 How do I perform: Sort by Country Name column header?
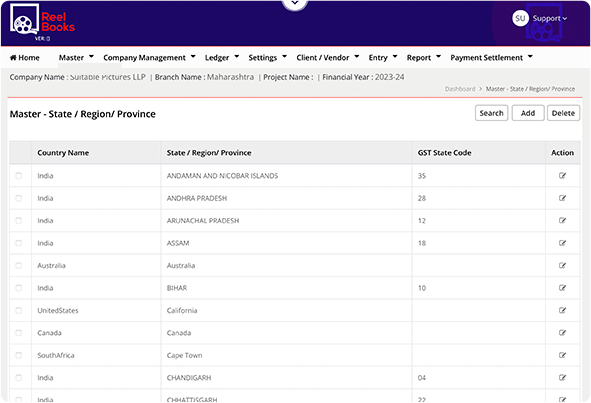[x=63, y=153]
